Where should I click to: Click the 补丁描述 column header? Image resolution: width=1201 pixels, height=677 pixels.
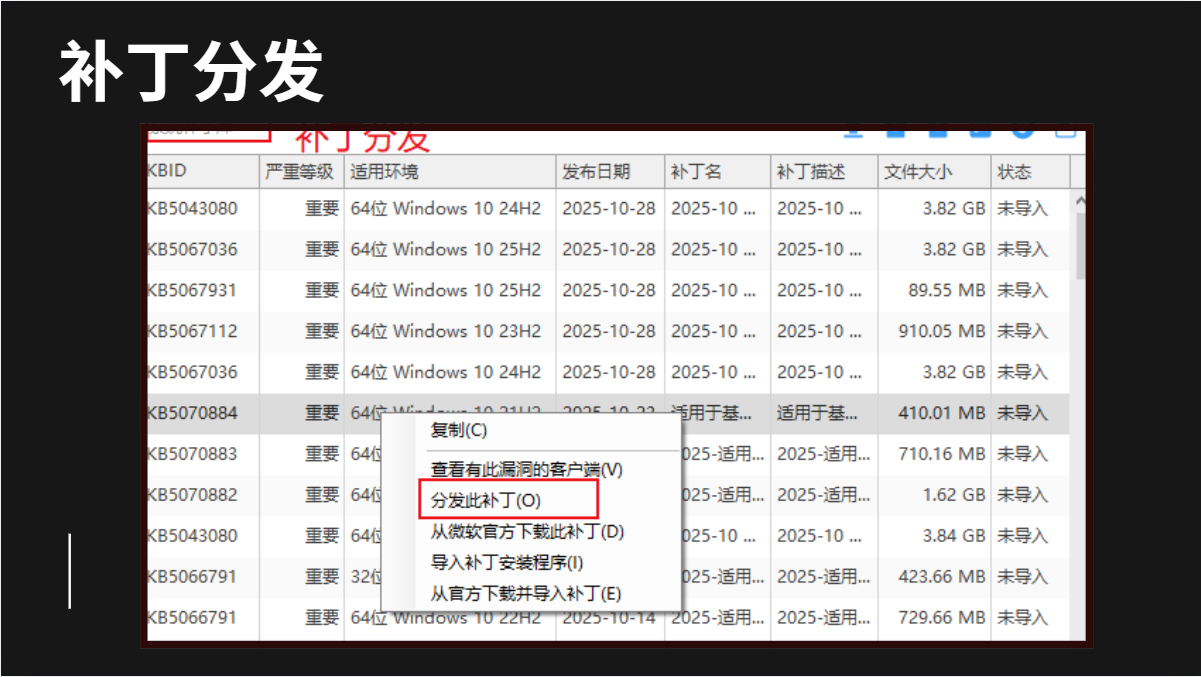tap(824, 171)
